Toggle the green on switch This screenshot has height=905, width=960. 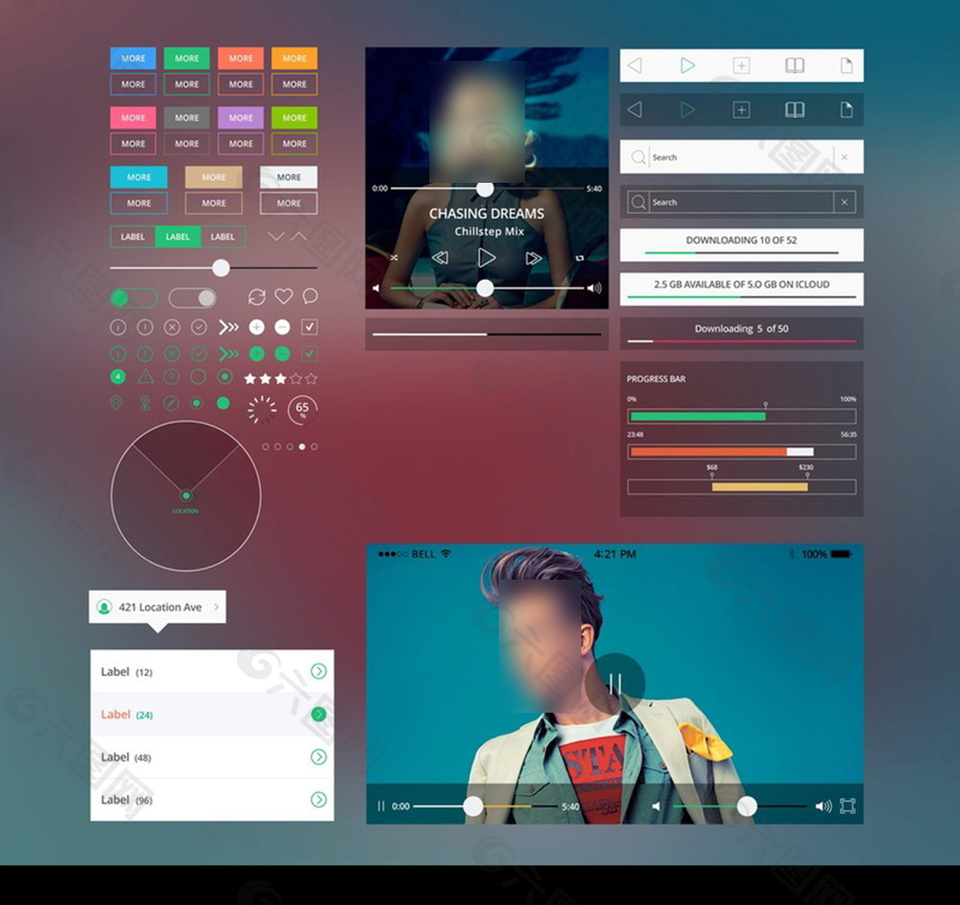134,298
